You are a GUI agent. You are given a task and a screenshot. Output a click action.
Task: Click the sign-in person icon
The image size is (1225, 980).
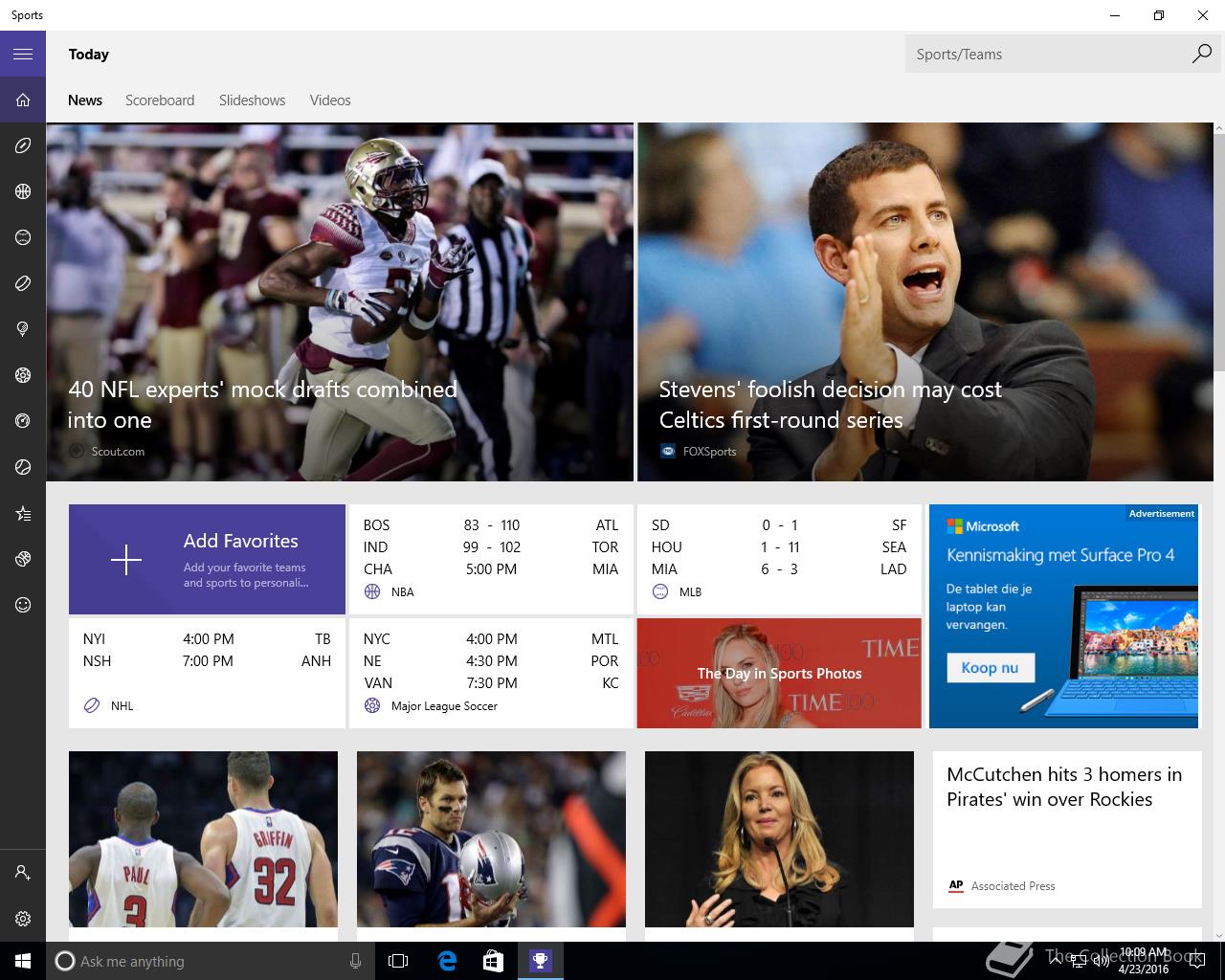(23, 873)
